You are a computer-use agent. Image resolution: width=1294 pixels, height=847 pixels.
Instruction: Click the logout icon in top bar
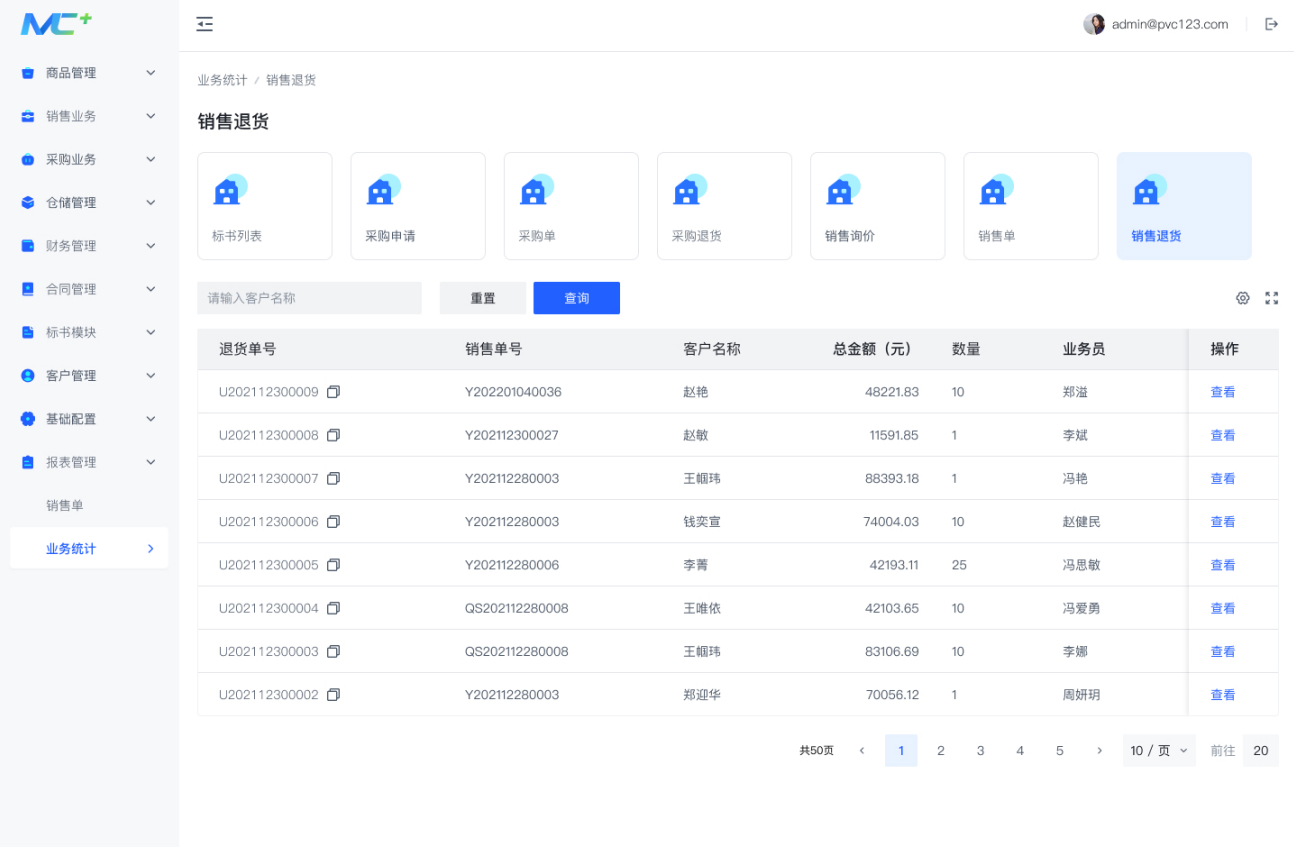click(x=1272, y=24)
